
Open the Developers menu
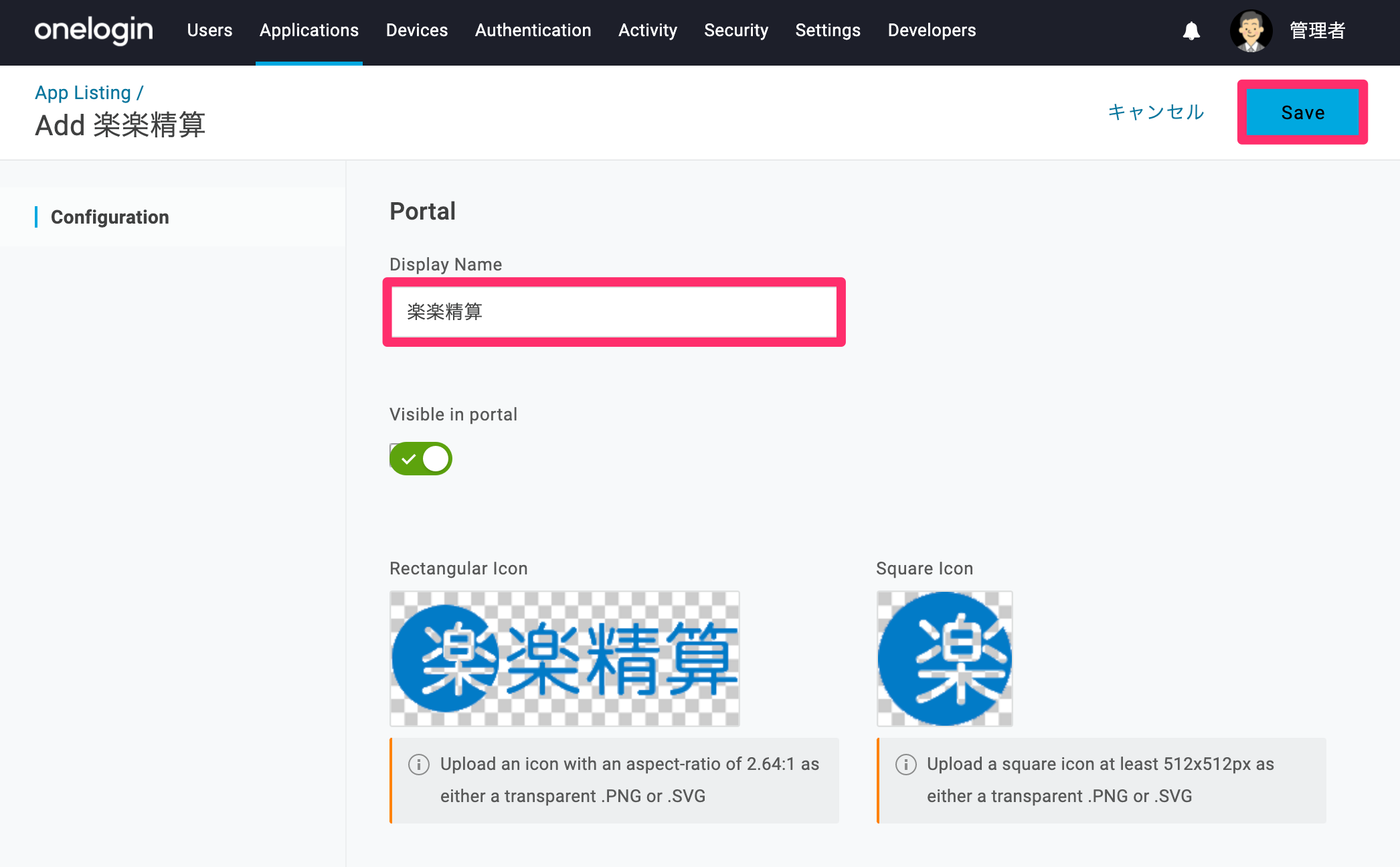pyautogui.click(x=932, y=31)
